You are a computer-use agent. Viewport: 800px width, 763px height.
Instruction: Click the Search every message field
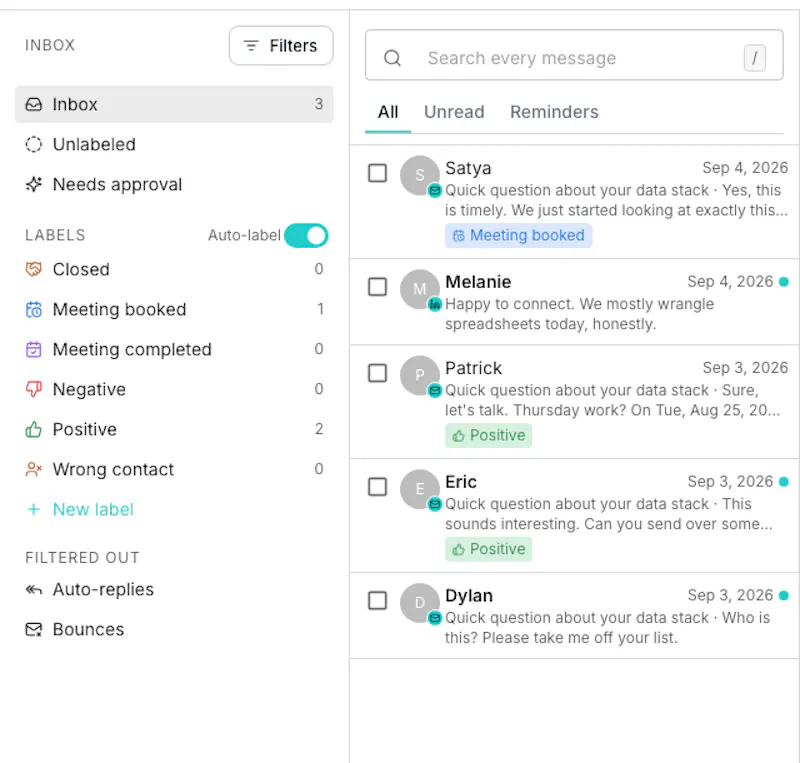[x=574, y=55]
